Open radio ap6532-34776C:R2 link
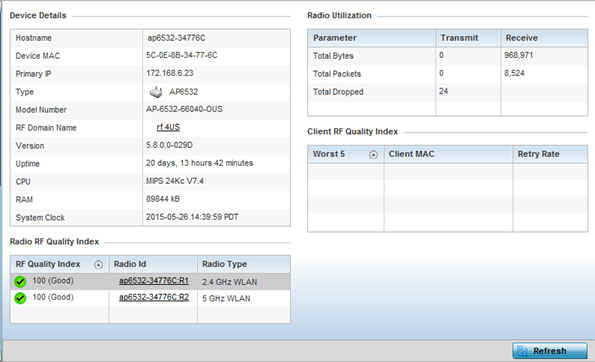Screen dimensions: 595x362 click(x=154, y=297)
